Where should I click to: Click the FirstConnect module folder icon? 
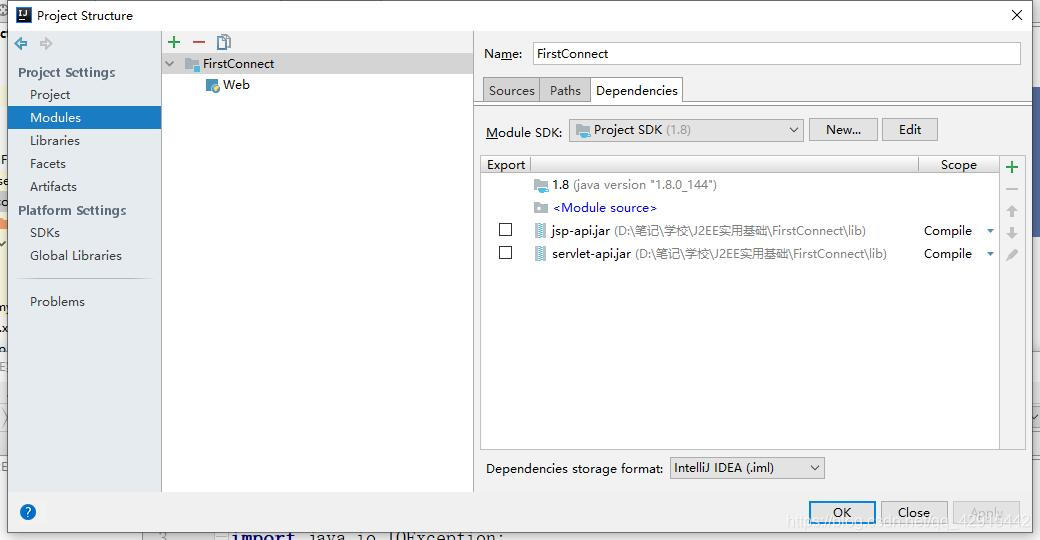coord(192,64)
